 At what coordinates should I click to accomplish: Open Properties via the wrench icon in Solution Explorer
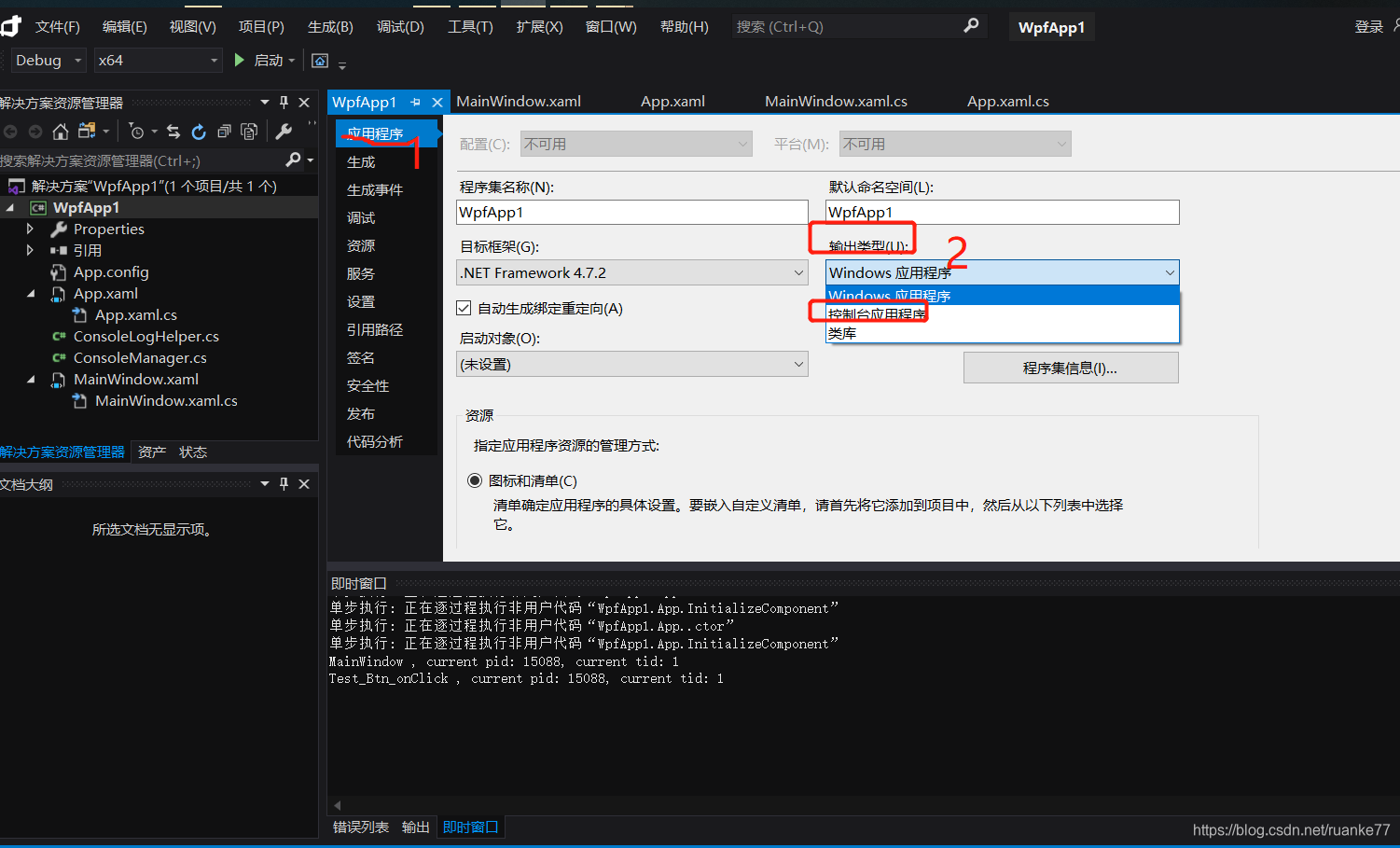(283, 132)
